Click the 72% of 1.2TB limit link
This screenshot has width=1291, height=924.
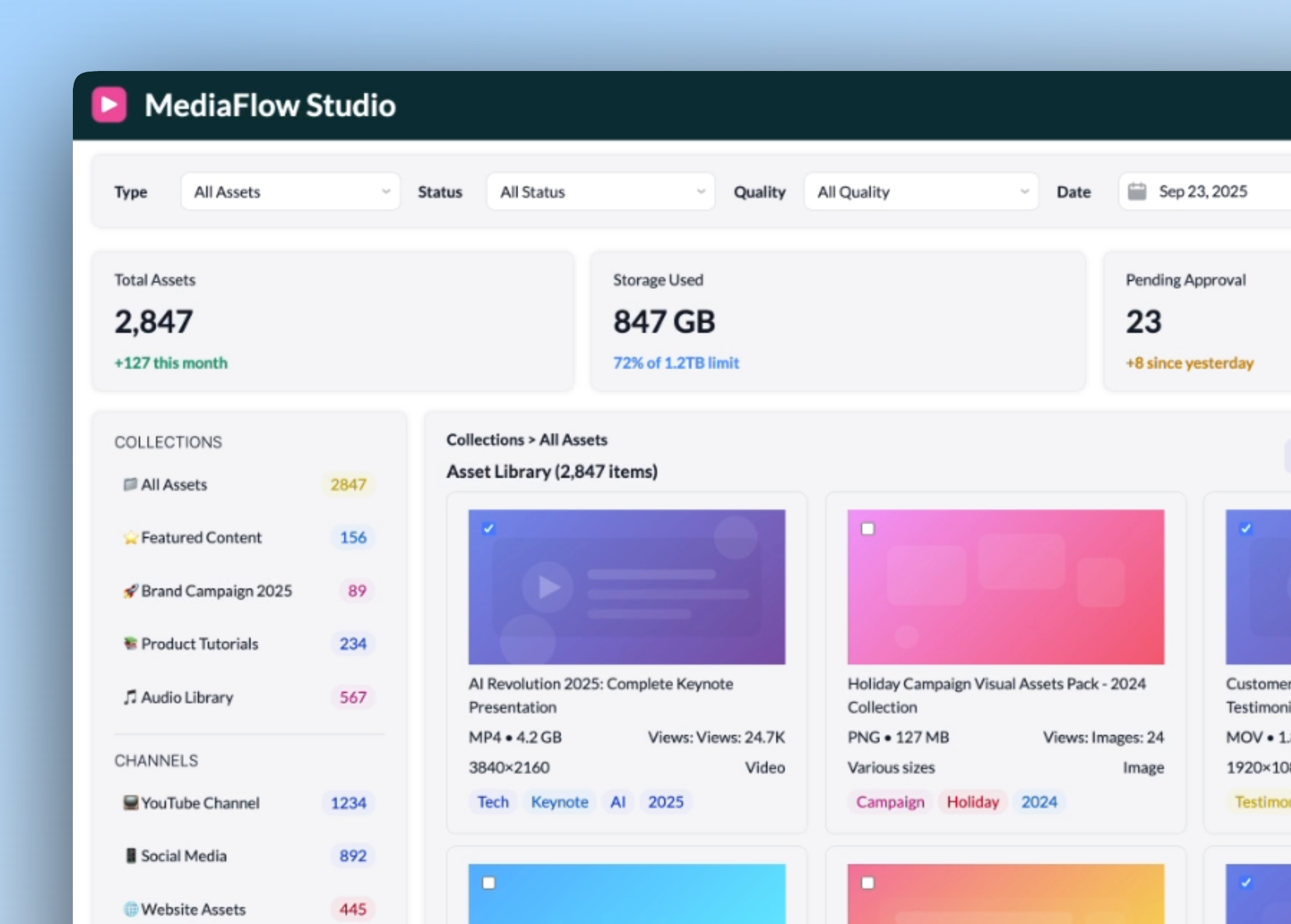pyautogui.click(x=676, y=362)
